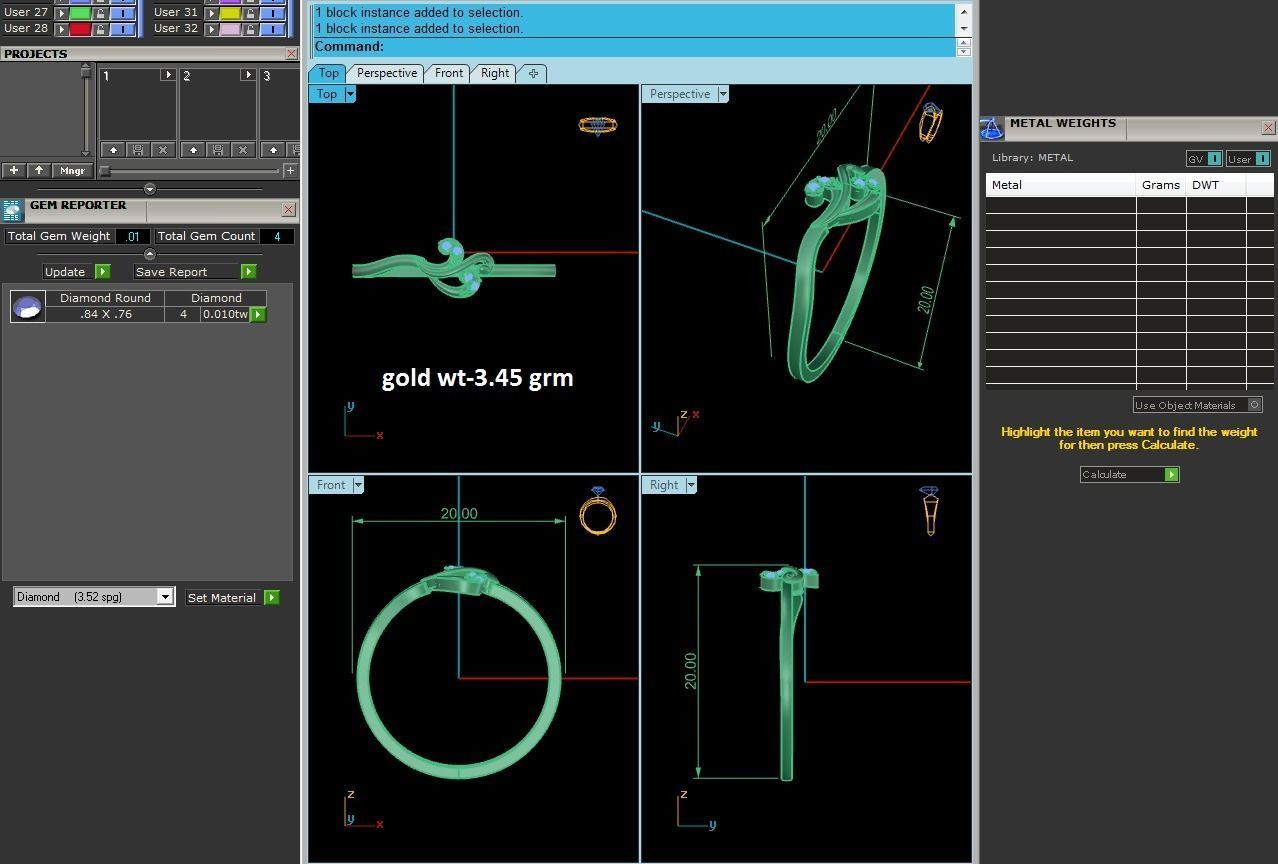This screenshot has width=1278, height=864.
Task: Toggle the User library switch in Metal Weights
Action: (x=1262, y=159)
